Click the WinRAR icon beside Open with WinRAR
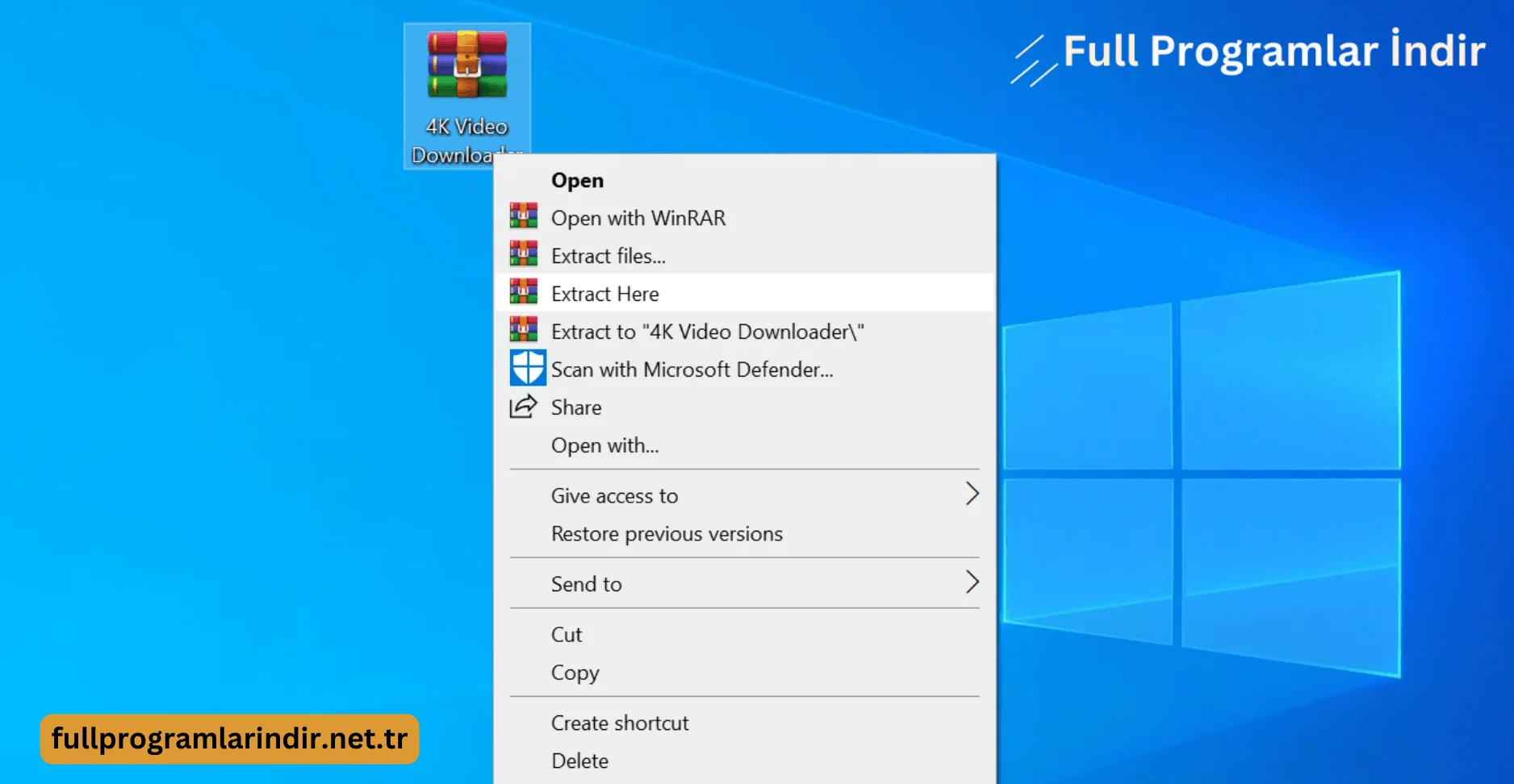Viewport: 1514px width, 784px height. coord(524,217)
